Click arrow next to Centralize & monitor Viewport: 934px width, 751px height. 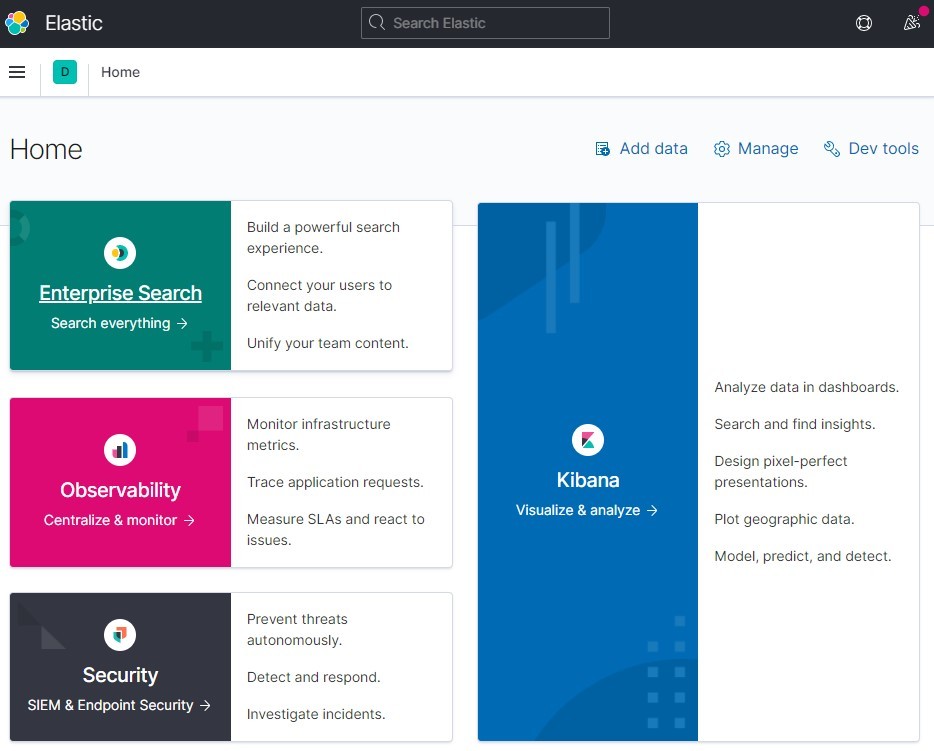pyautogui.click(x=189, y=521)
